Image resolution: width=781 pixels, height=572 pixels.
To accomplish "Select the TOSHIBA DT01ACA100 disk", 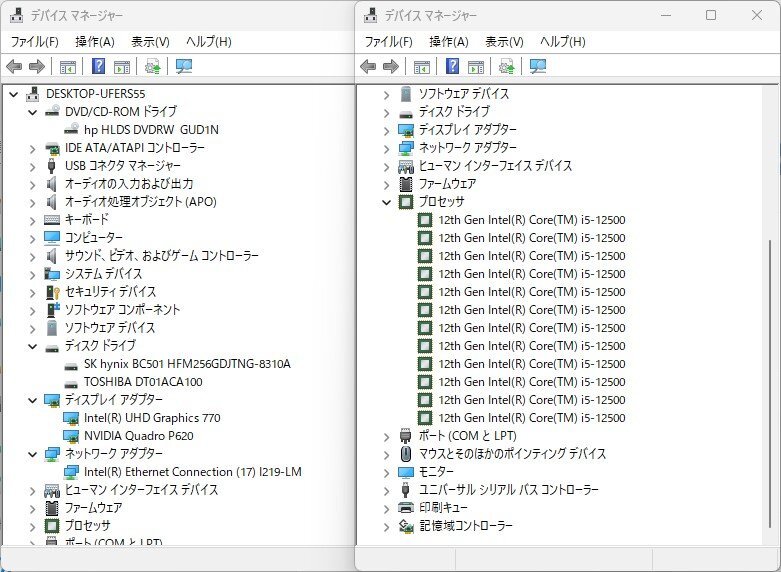I will [x=143, y=382].
